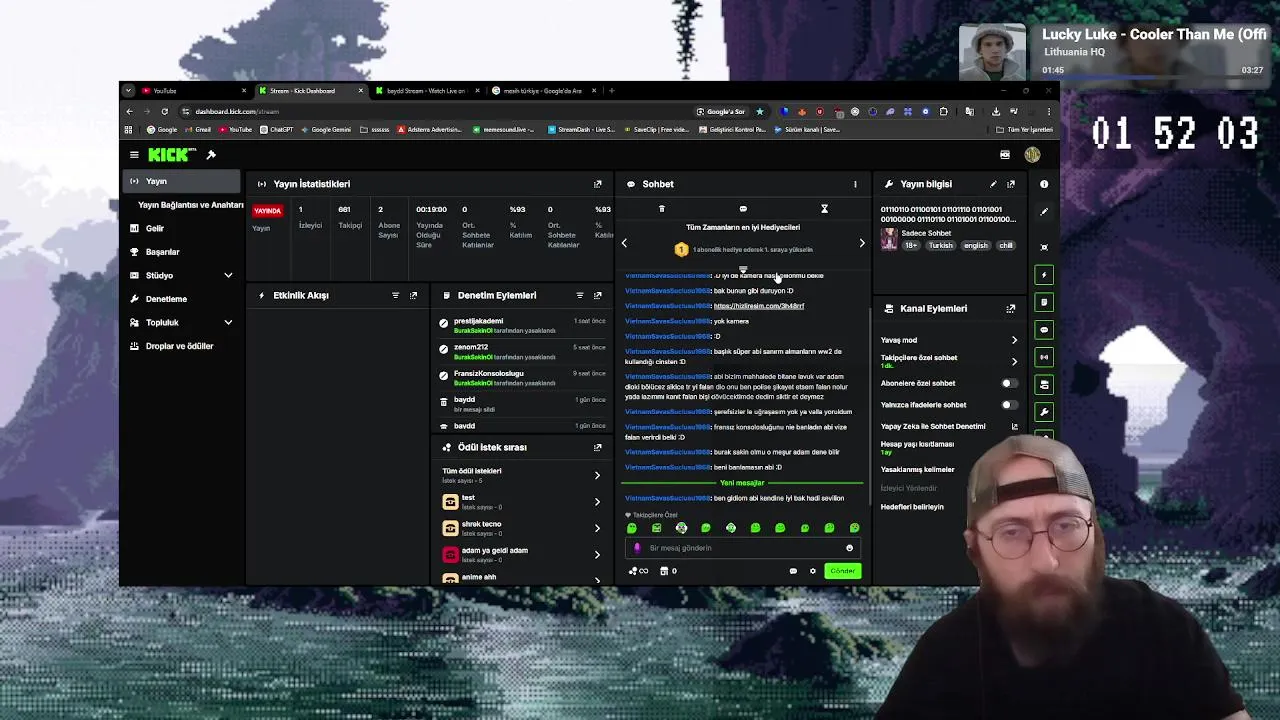Click the lightning bolt widget icon in right sidebar
The height and width of the screenshot is (720, 1280).
tap(1044, 275)
